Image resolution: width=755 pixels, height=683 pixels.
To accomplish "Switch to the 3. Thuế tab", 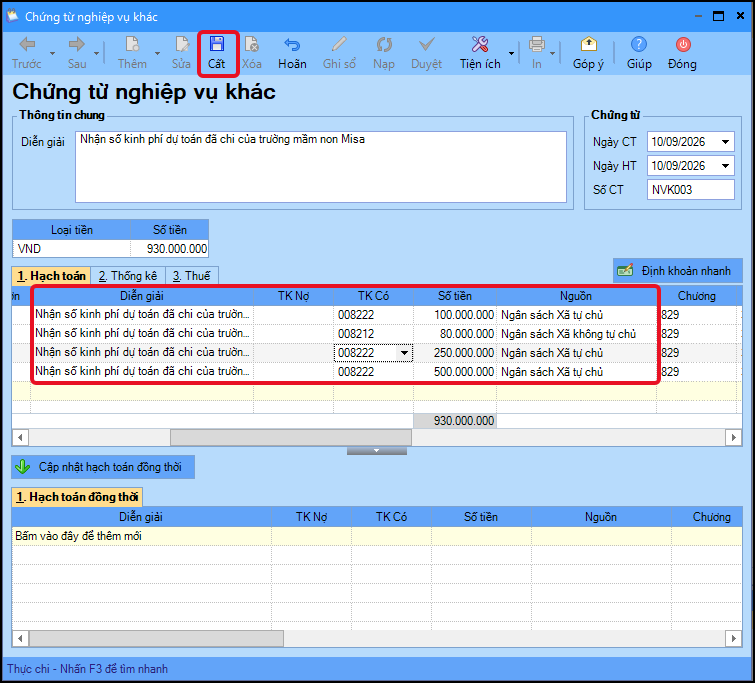I will pyautogui.click(x=192, y=276).
